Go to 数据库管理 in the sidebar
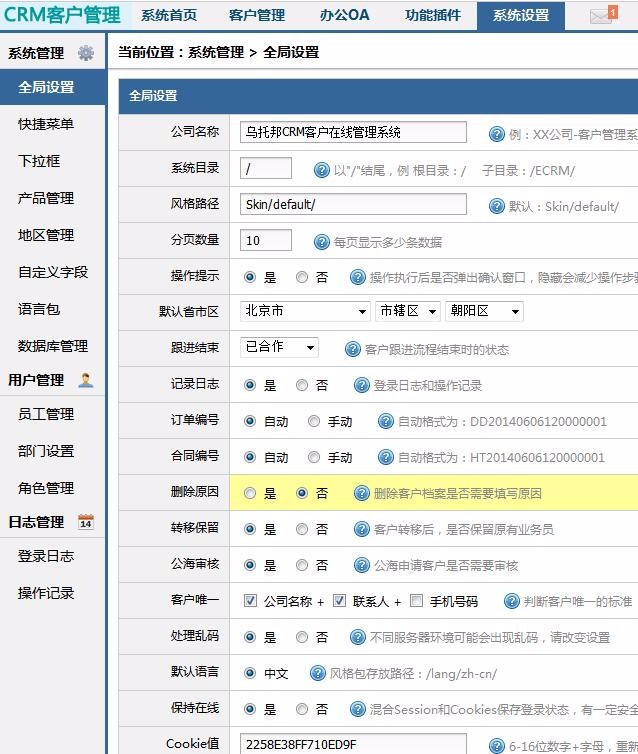638x754 pixels. pyautogui.click(x=53, y=346)
